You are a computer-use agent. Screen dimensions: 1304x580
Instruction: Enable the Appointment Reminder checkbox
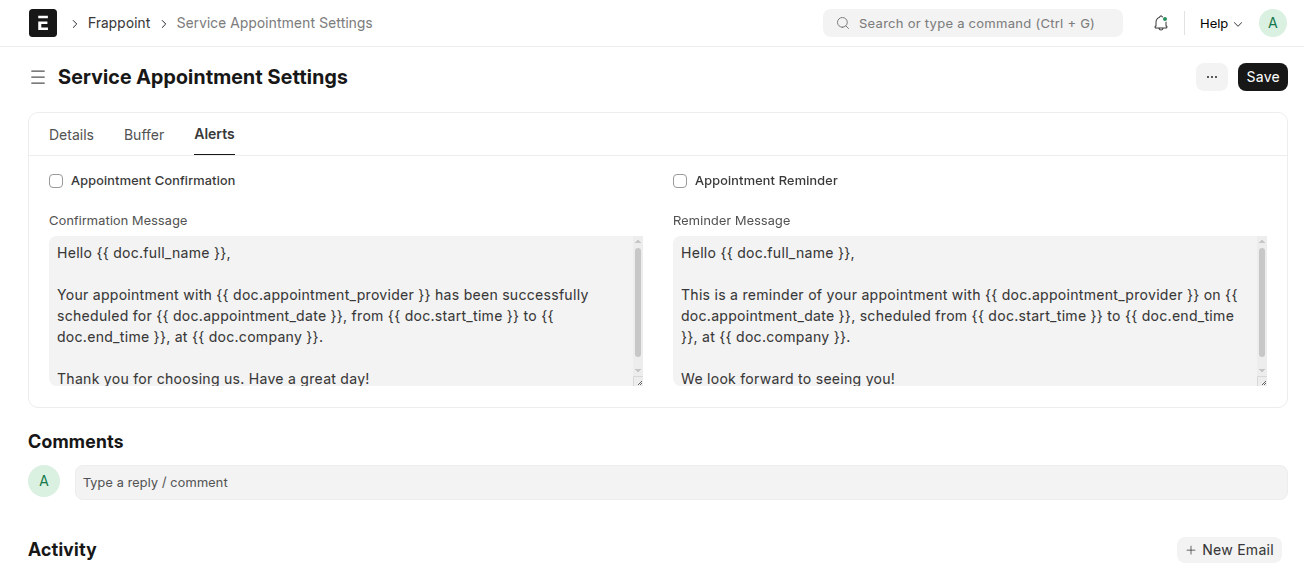pyautogui.click(x=680, y=181)
